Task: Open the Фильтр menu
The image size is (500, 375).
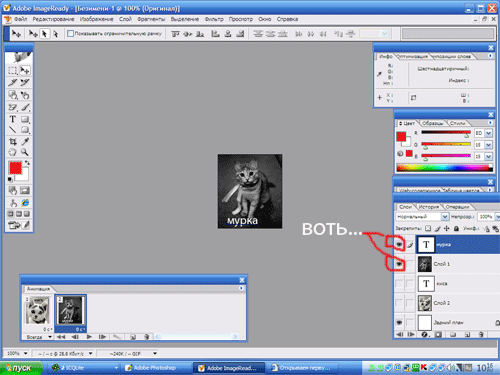Action: (x=214, y=19)
